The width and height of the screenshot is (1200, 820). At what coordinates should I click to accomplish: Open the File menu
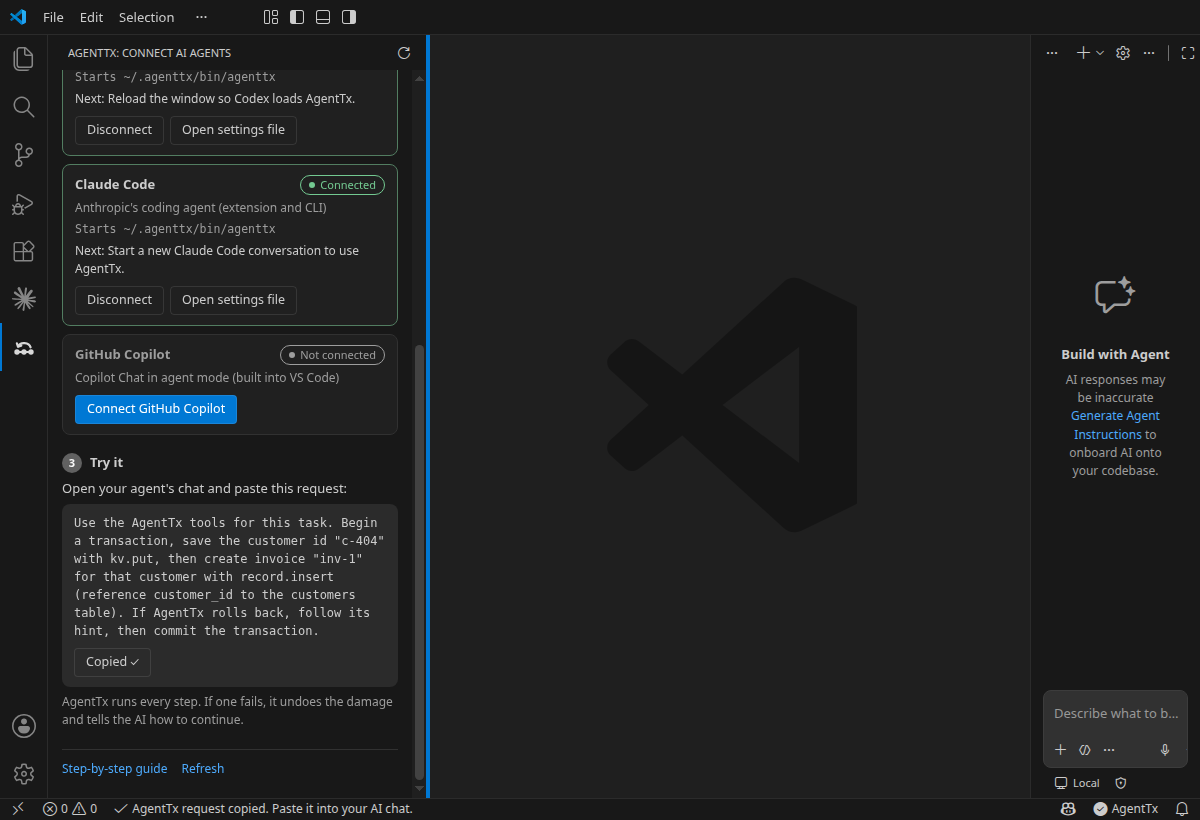[53, 17]
